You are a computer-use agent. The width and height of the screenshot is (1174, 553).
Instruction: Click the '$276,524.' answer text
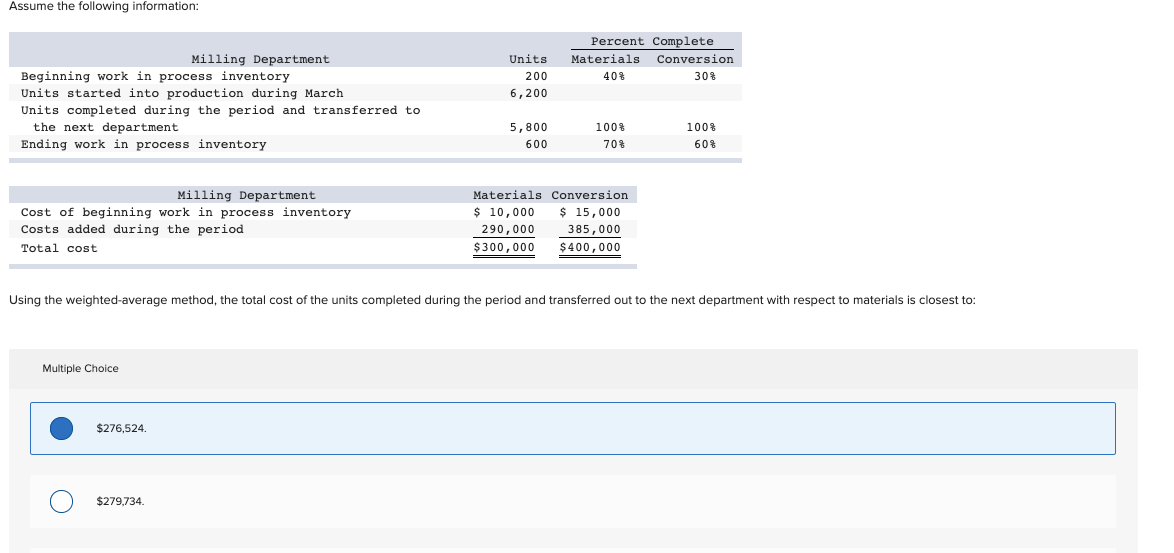tap(121, 429)
